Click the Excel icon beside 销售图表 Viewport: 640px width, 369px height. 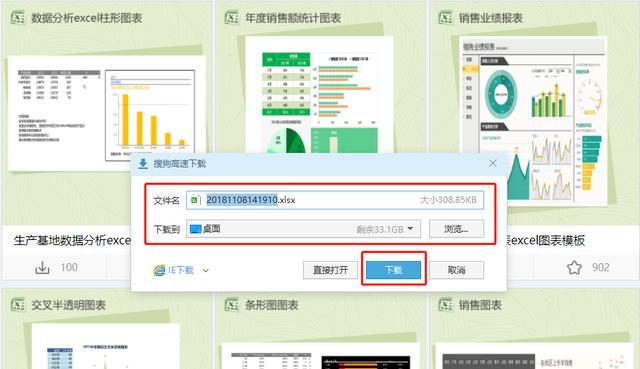click(445, 305)
